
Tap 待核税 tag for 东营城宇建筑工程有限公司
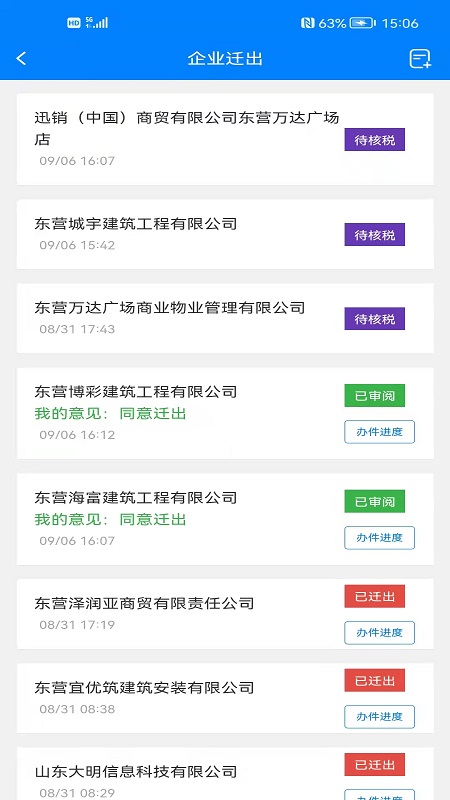pyautogui.click(x=374, y=235)
